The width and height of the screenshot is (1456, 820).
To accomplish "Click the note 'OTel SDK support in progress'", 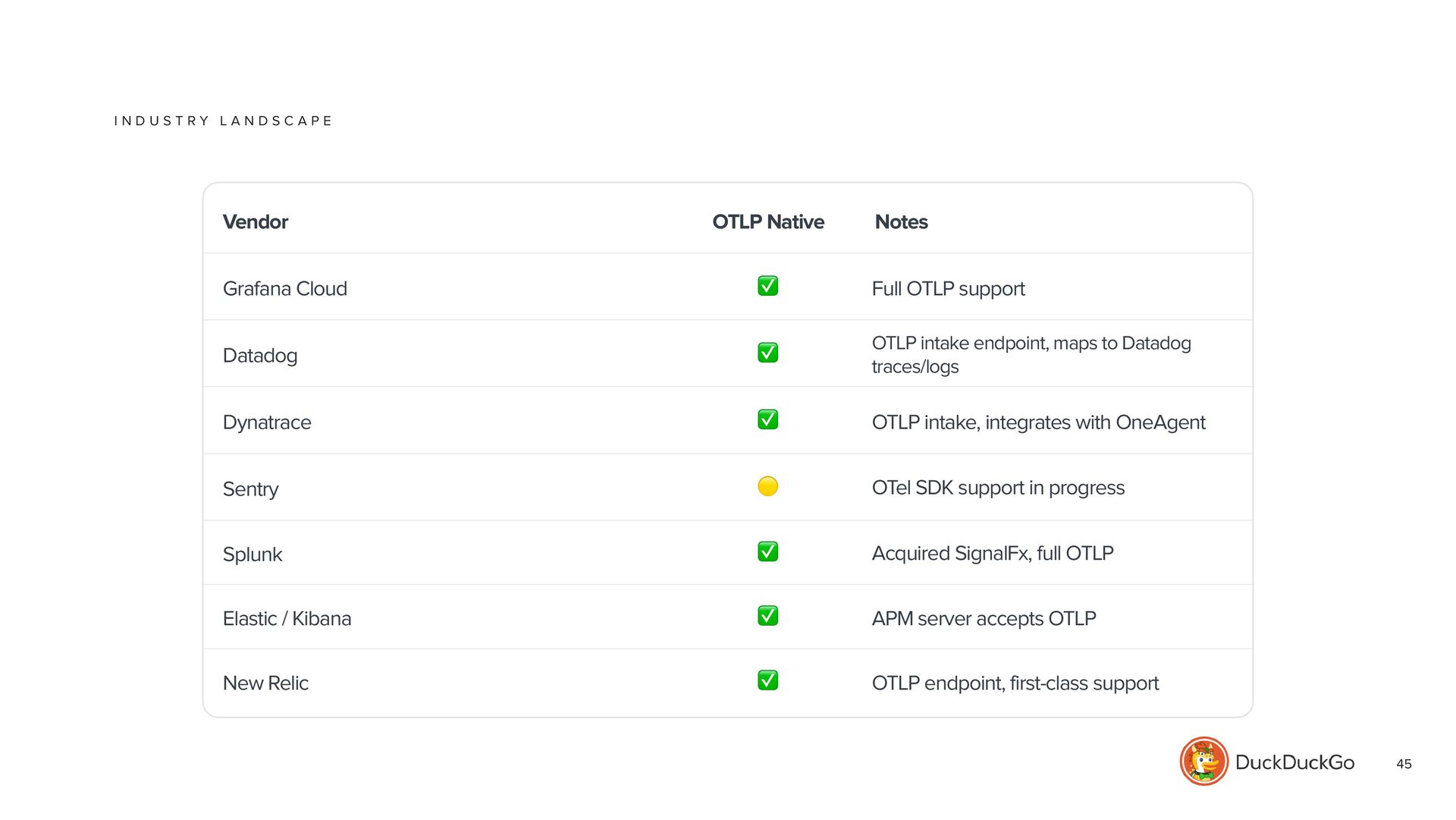I will point(998,488).
